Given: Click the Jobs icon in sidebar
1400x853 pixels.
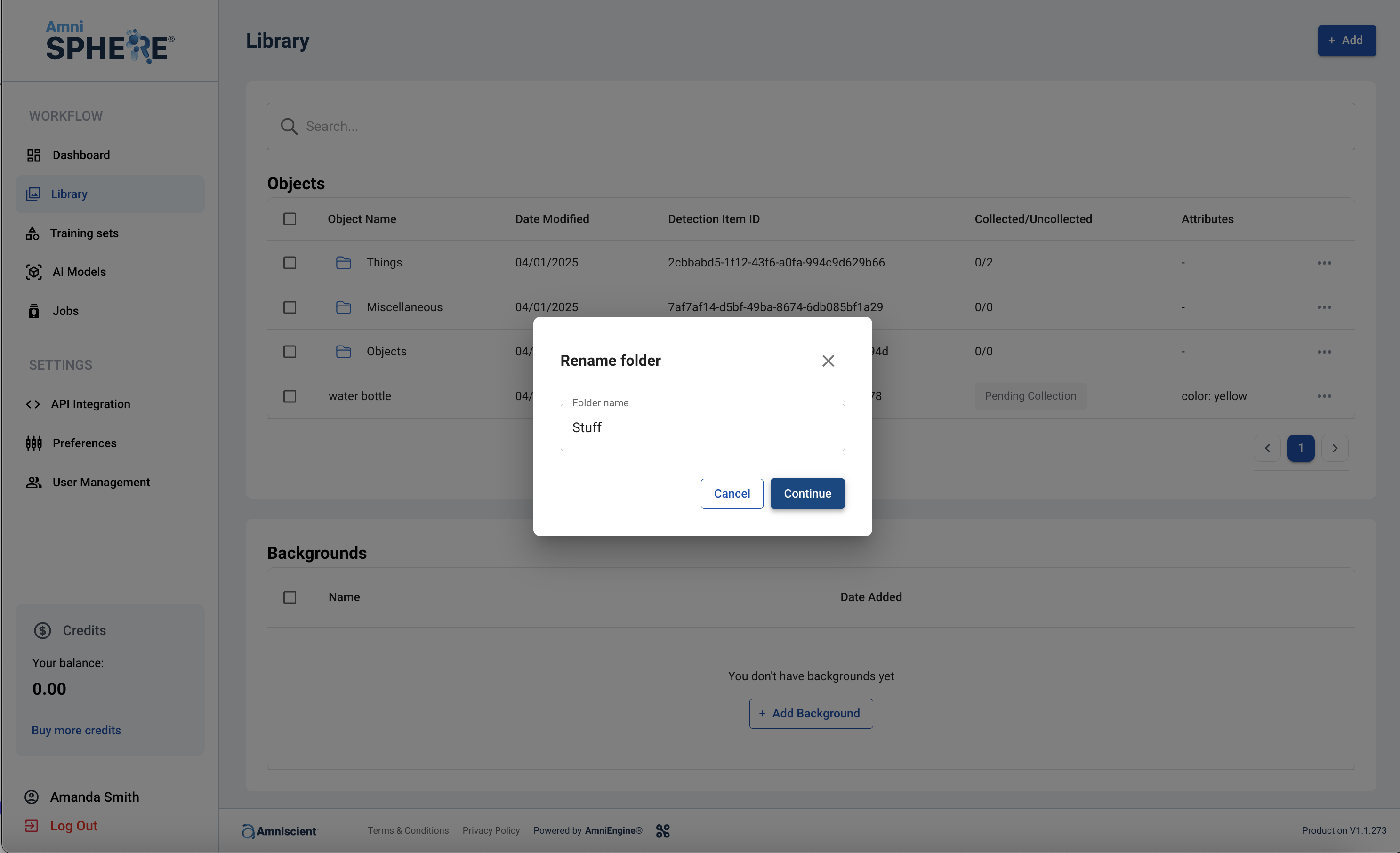Looking at the screenshot, I should [x=33, y=311].
